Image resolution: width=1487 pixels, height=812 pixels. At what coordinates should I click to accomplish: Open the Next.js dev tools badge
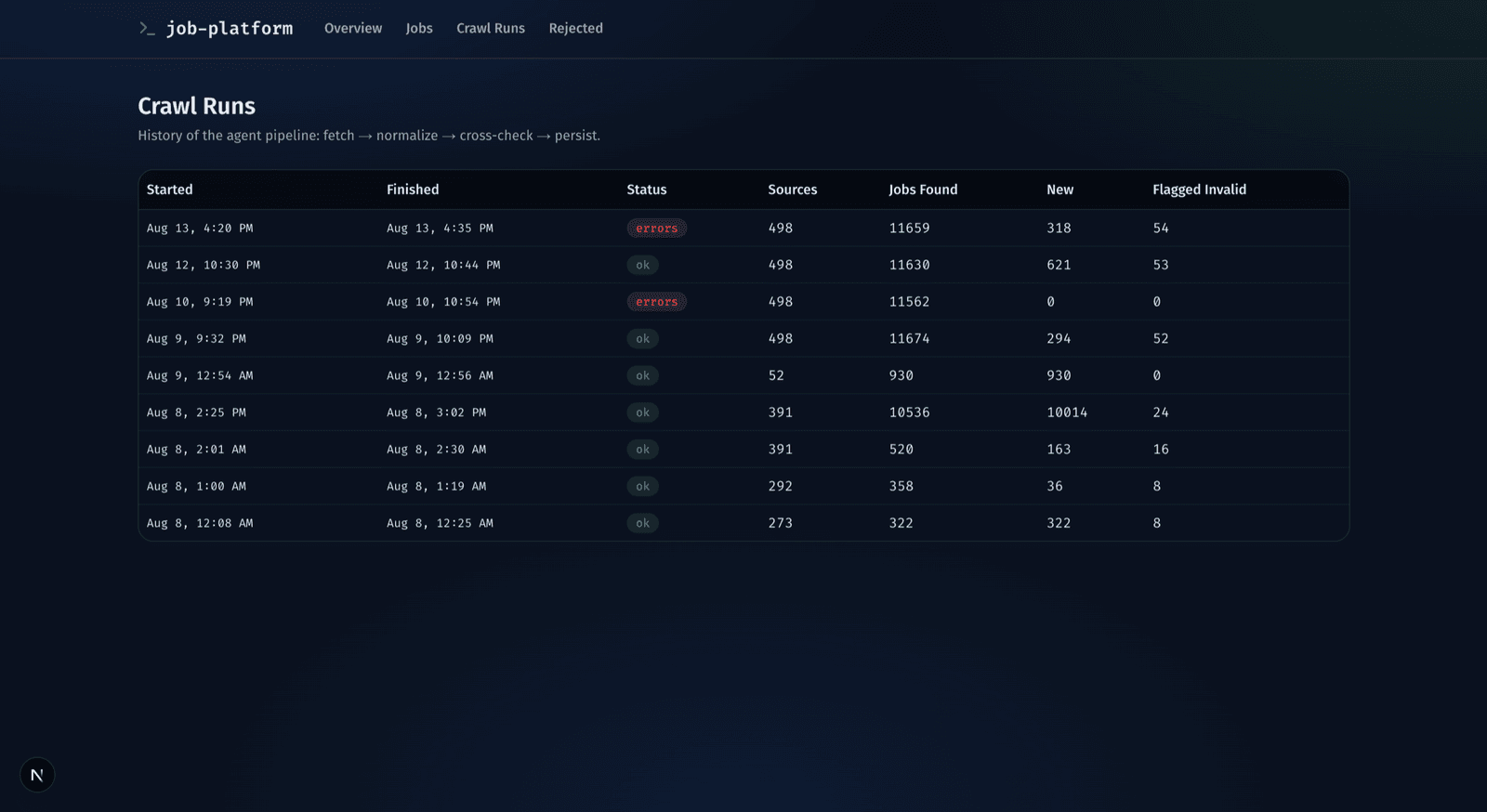point(37,775)
